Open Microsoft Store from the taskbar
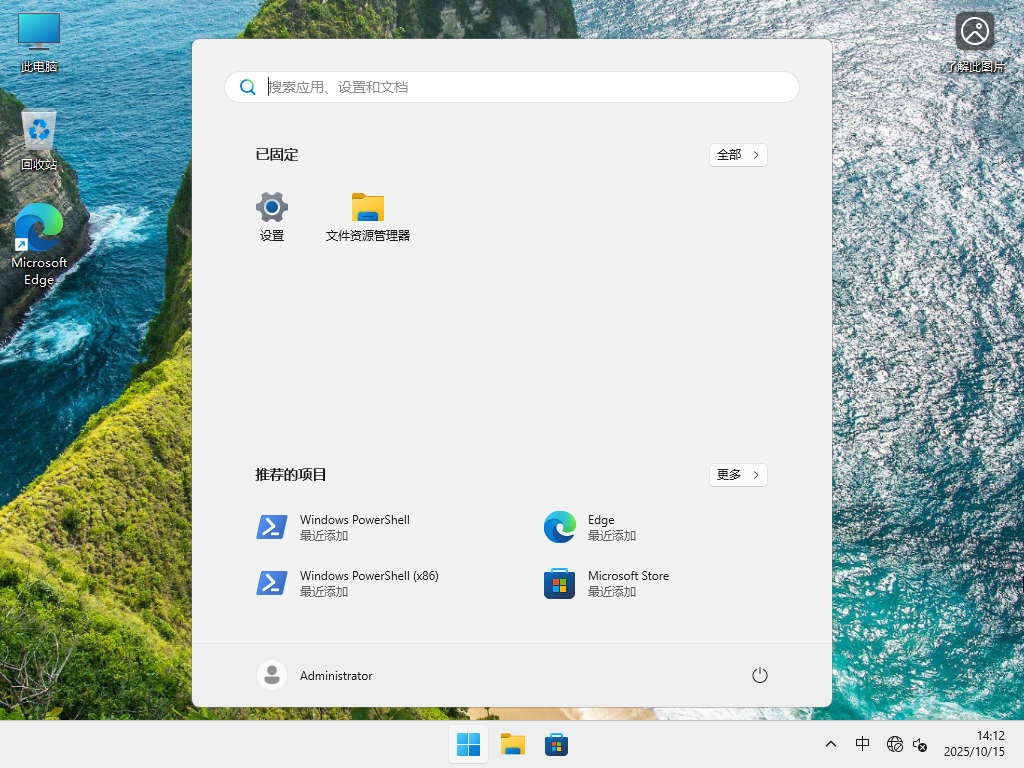Image resolution: width=1024 pixels, height=768 pixels. click(x=556, y=744)
